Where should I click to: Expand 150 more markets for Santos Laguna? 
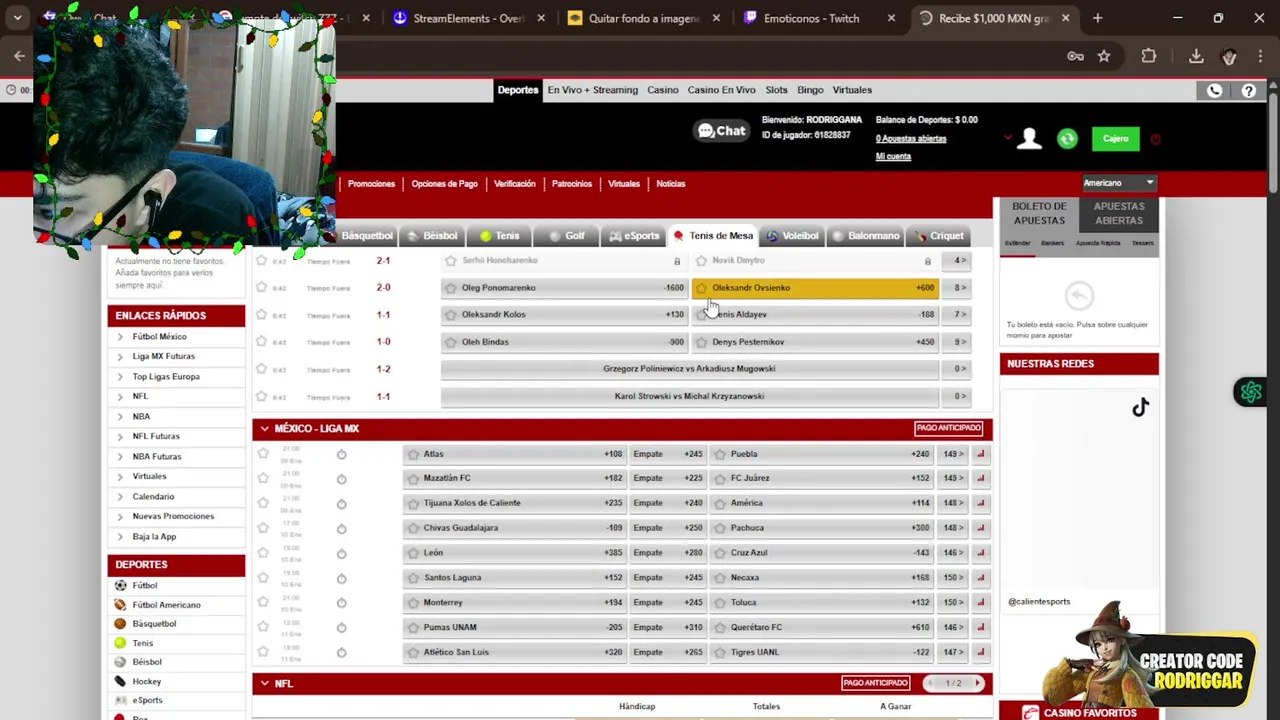point(954,578)
